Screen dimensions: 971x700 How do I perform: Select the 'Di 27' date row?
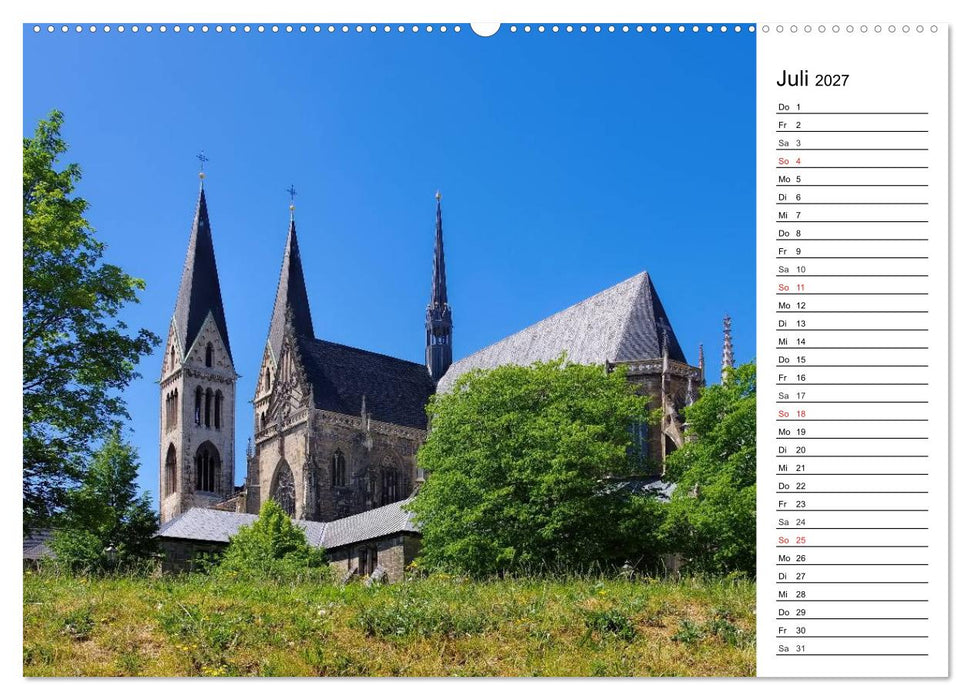(852, 576)
